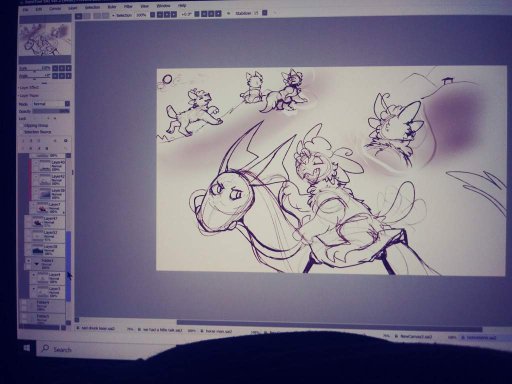Screen dimensions: 512x384
Task: Open the Window menu
Action: click(x=163, y=6)
